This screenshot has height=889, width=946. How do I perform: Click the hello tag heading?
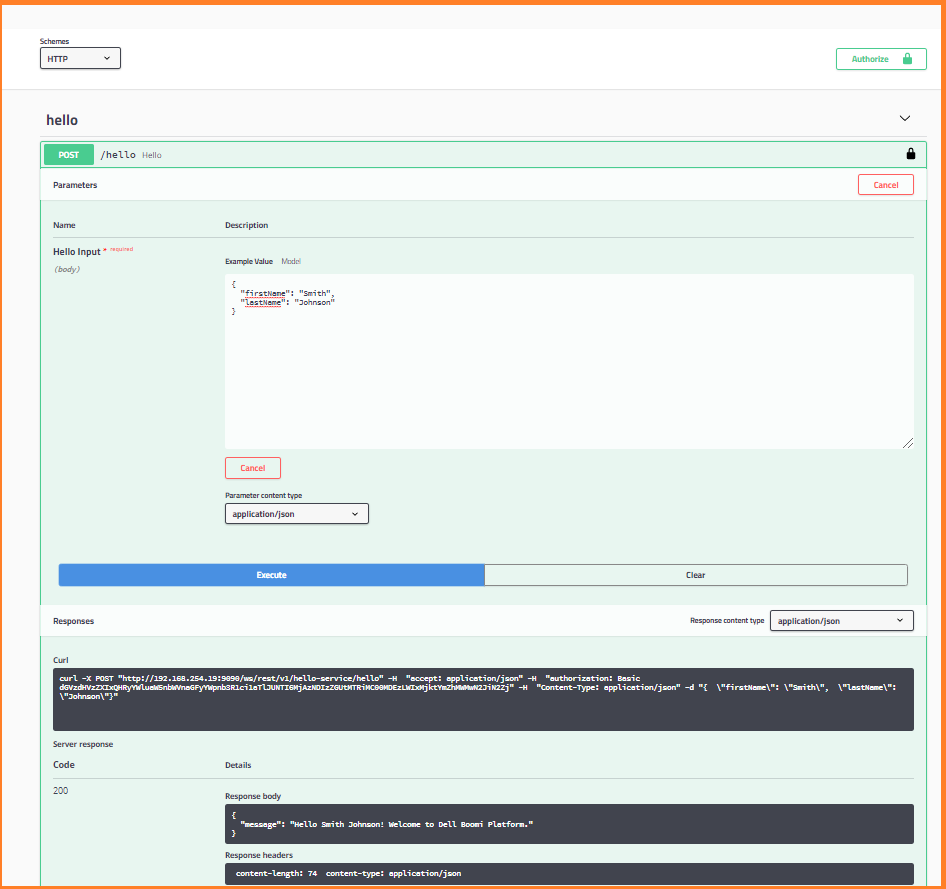click(62, 120)
